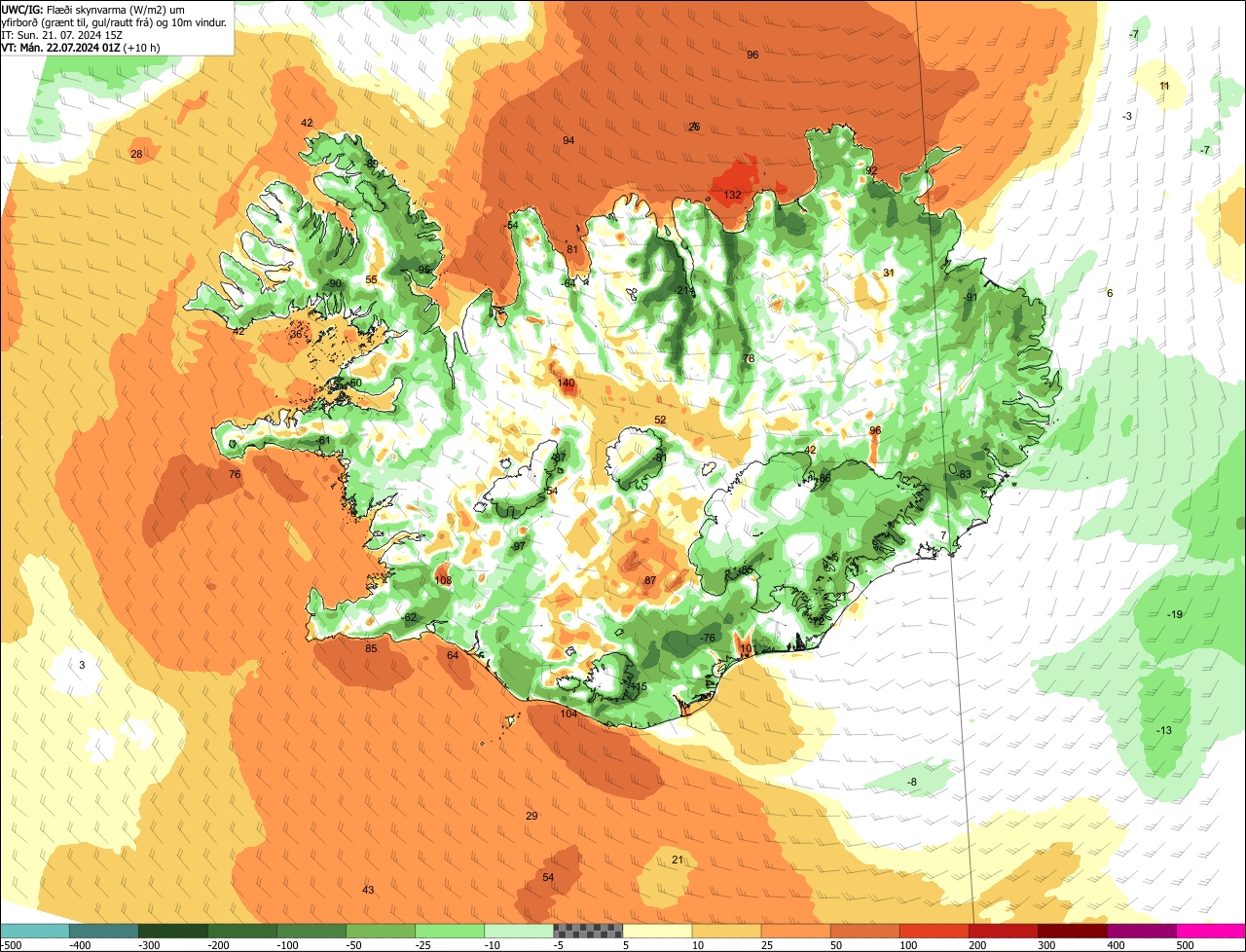
Task: Click the map value 104 on the south coast
Action: pos(568,714)
